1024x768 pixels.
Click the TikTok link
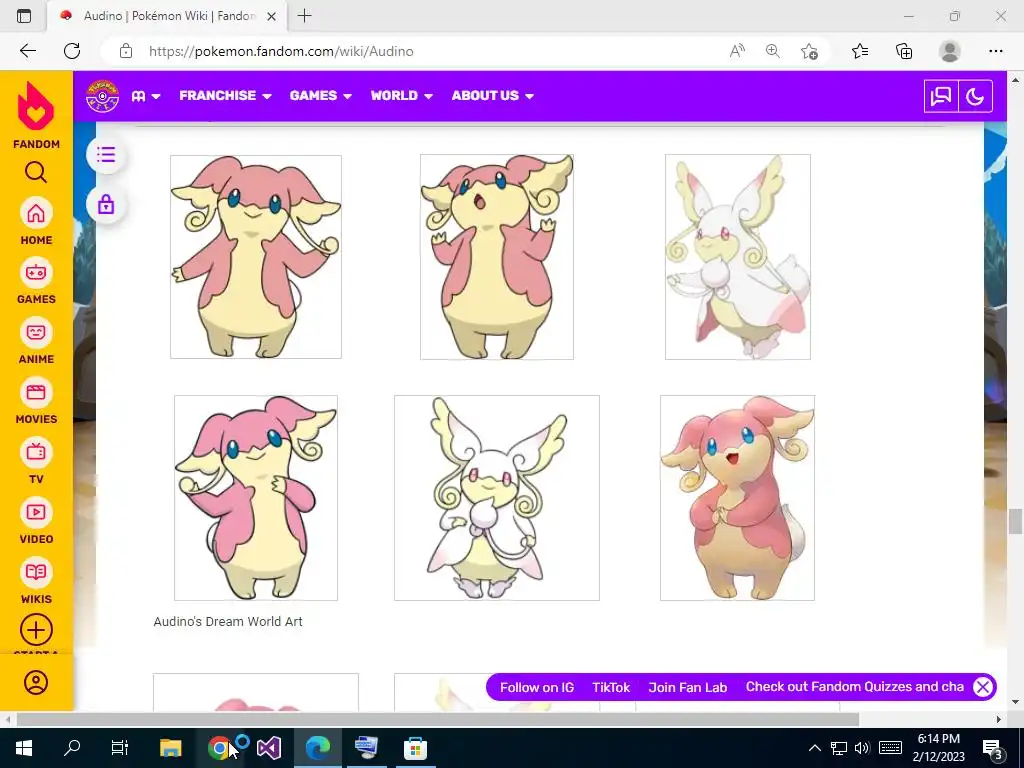611,687
